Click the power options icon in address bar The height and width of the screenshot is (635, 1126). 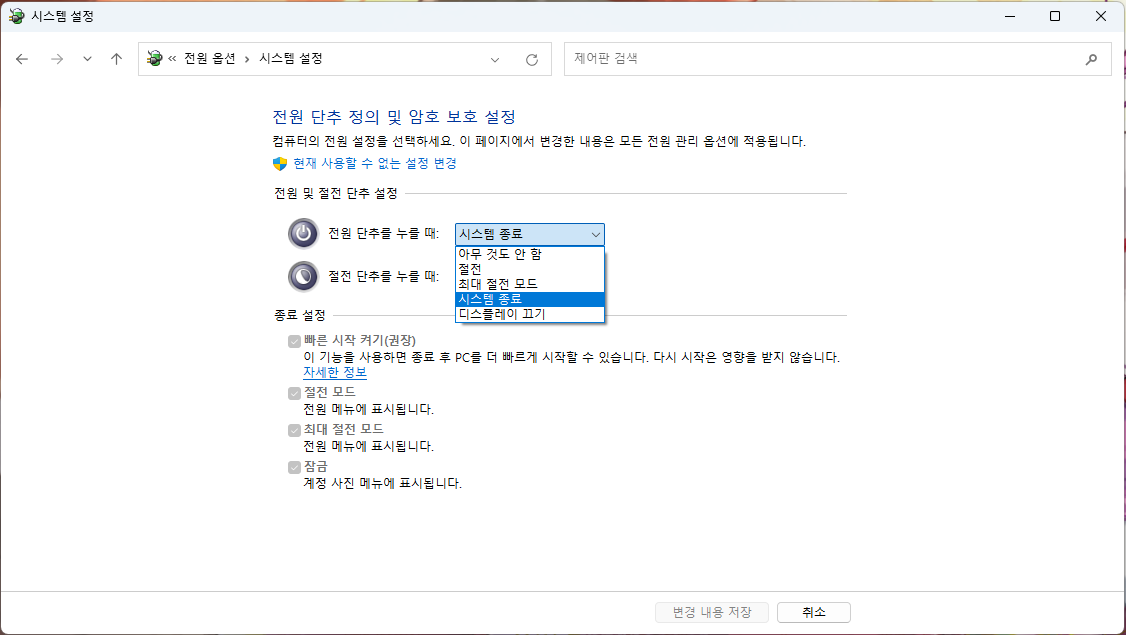click(154, 59)
